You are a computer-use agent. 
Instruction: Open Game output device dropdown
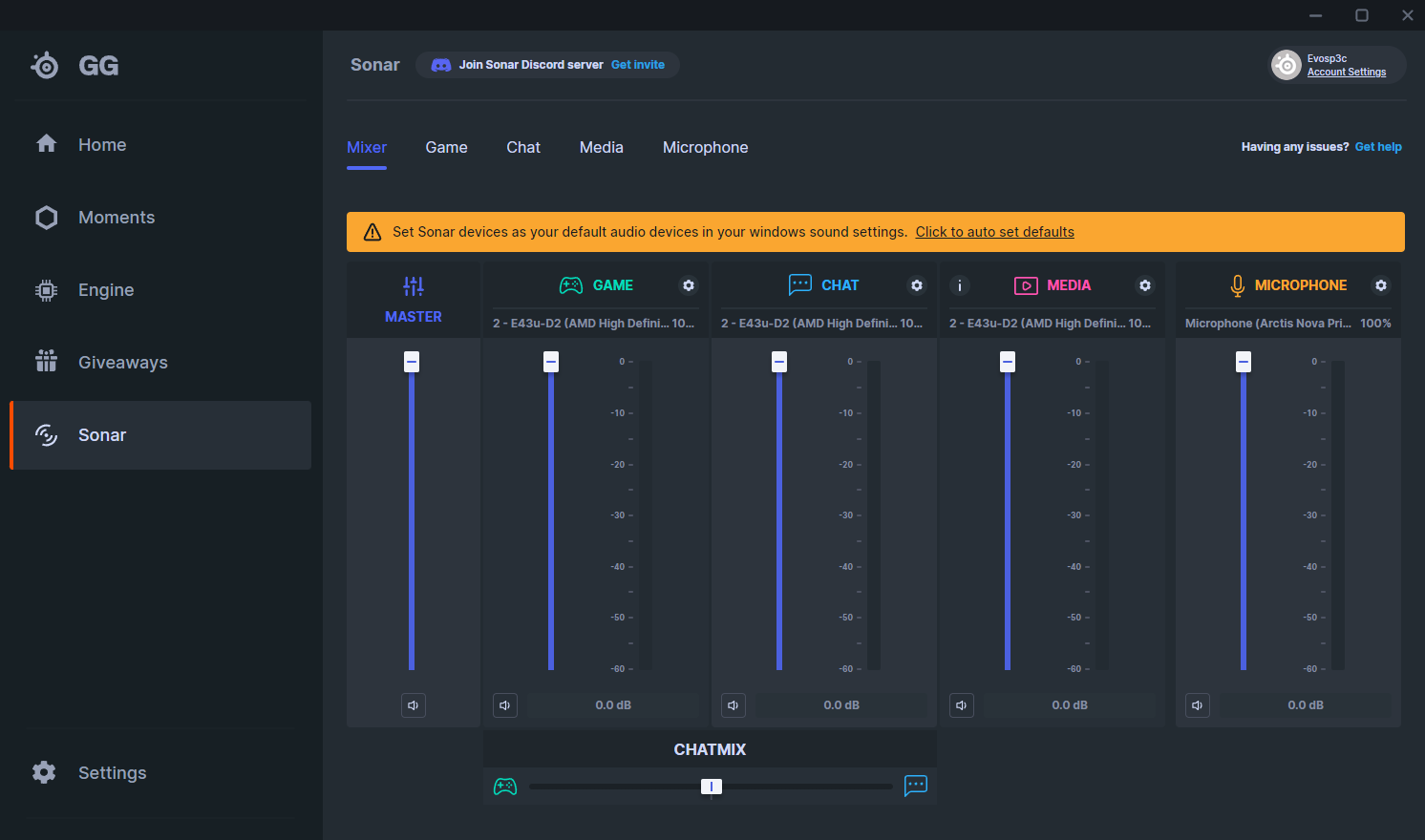[x=594, y=324]
